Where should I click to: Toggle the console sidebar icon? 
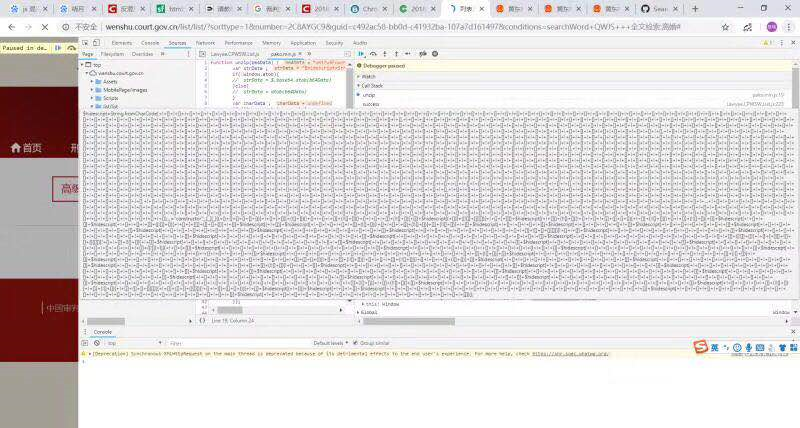[85, 343]
